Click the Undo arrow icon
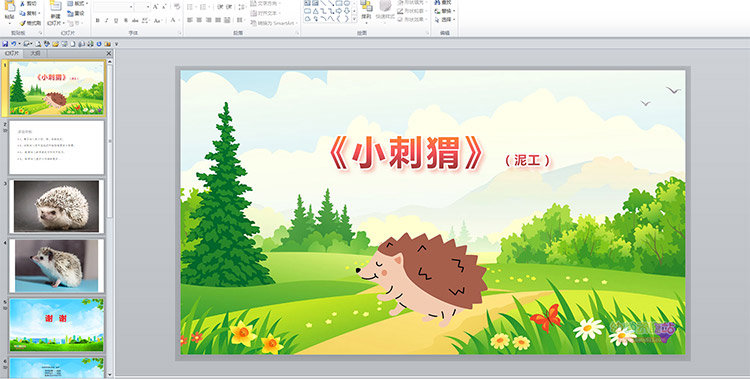The height and width of the screenshot is (379, 750). (x=13, y=44)
